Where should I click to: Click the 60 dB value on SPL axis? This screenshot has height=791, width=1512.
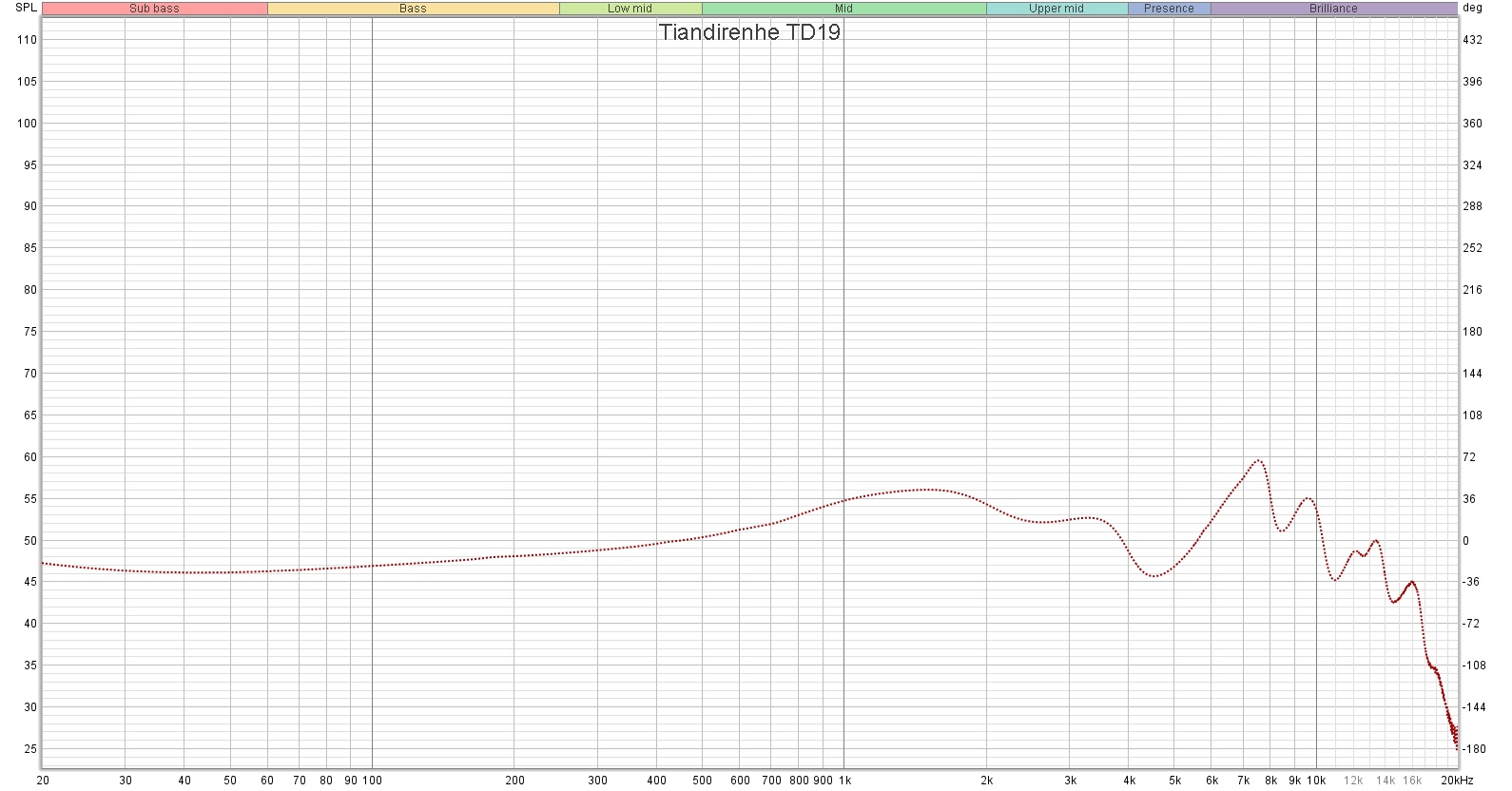tap(30, 457)
